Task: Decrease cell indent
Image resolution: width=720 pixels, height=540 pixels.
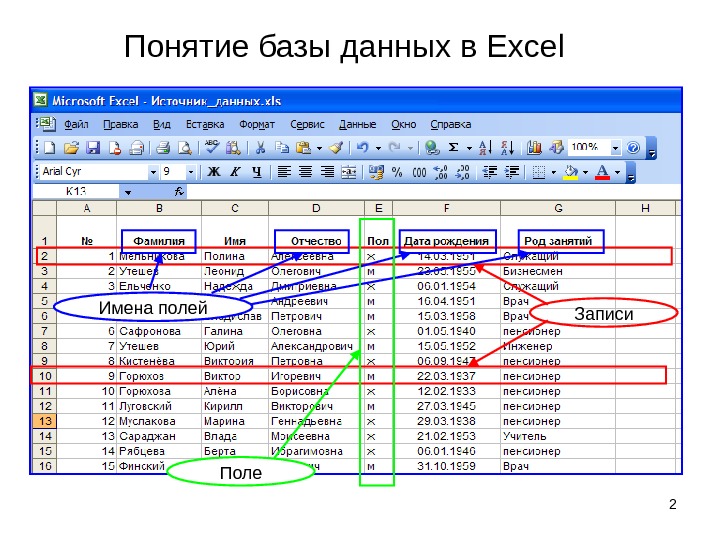Action: pyautogui.click(x=489, y=172)
